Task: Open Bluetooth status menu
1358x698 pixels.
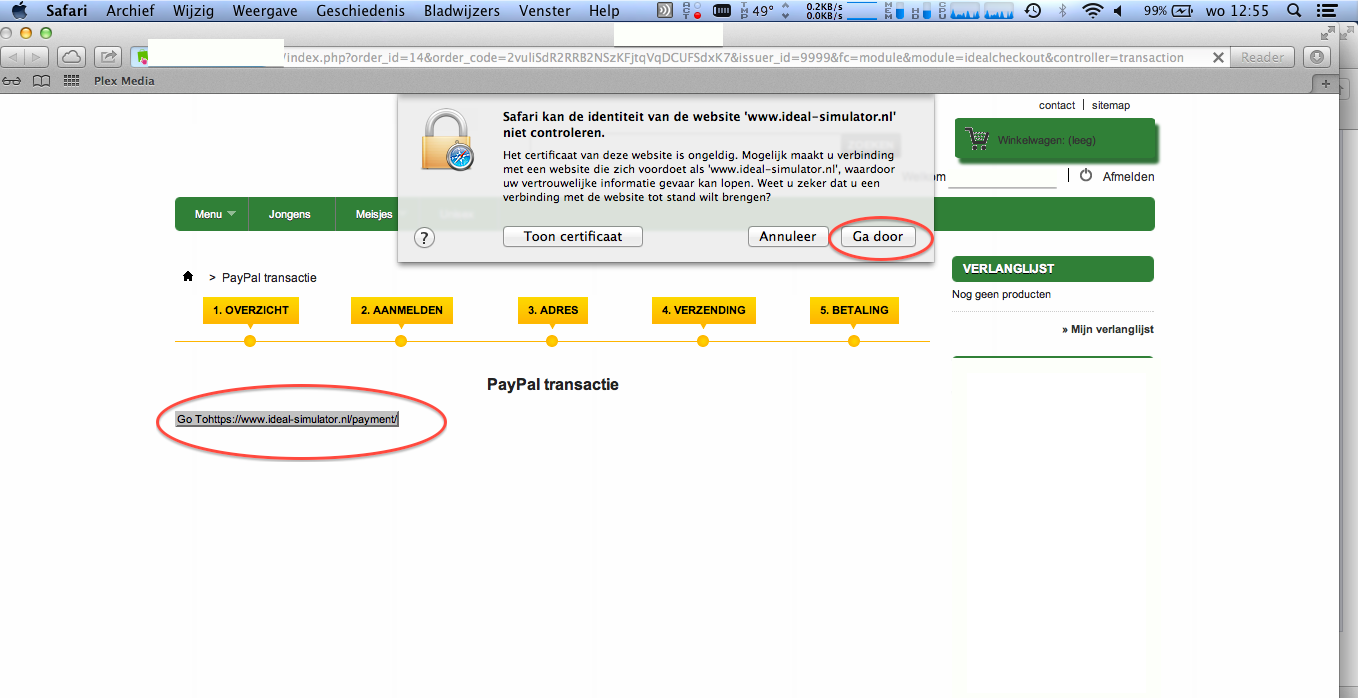Action: coord(1063,11)
